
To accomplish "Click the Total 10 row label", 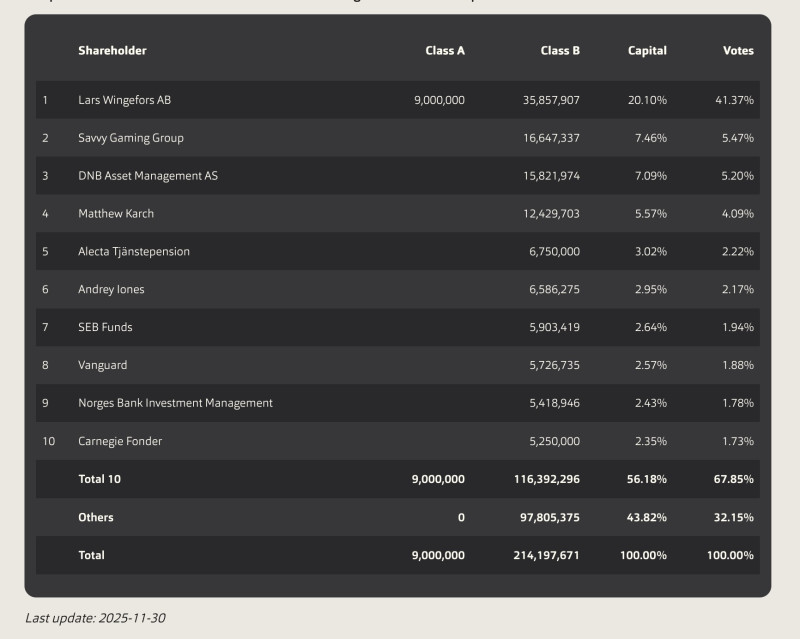I will click(99, 480).
